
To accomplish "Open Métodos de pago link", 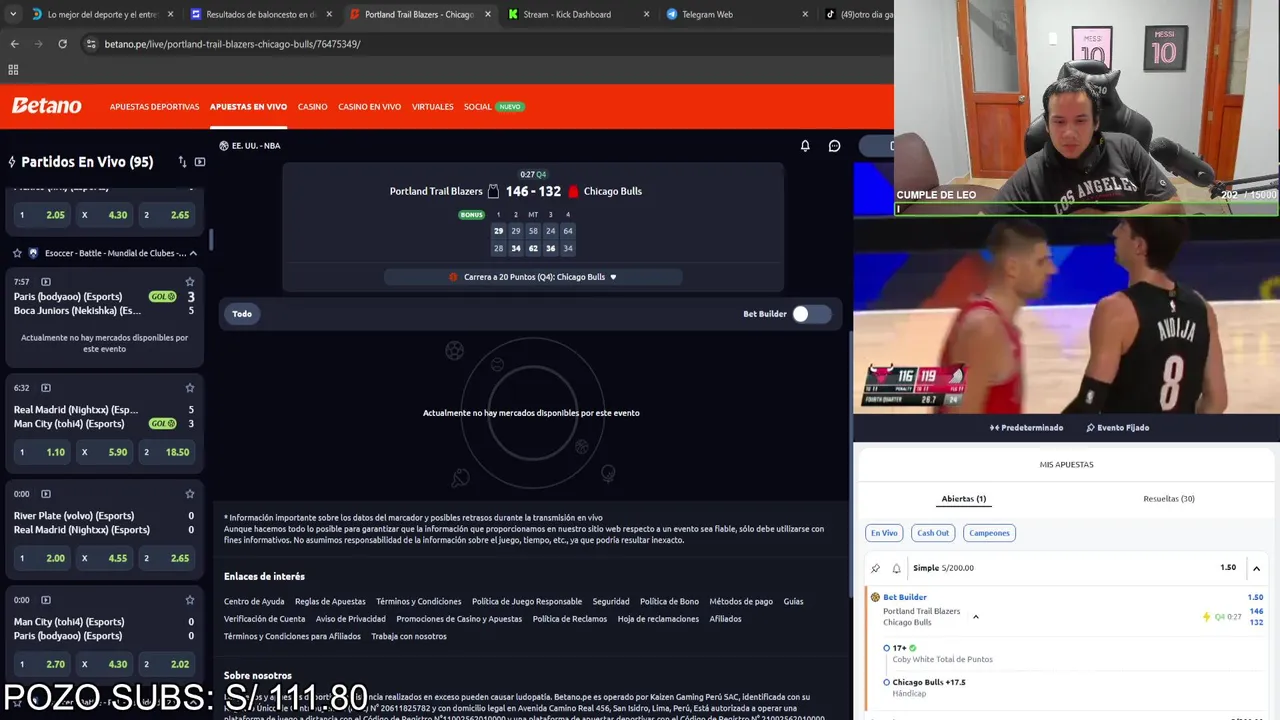I will coord(741,602).
